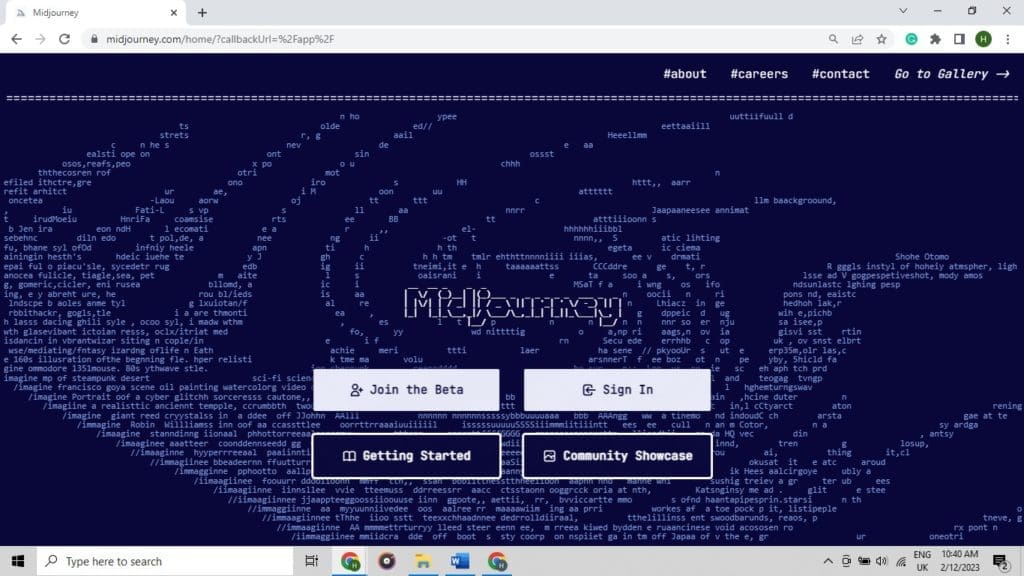
Task: Open the round dark app on taskbar
Action: point(387,561)
